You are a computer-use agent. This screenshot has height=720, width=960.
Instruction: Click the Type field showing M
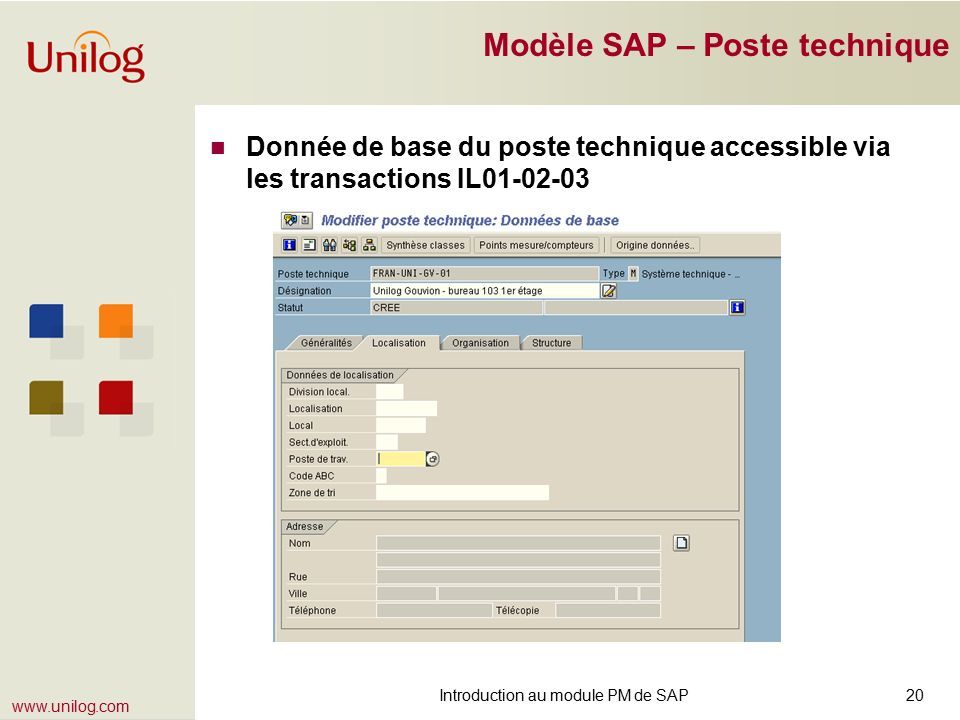(x=633, y=274)
